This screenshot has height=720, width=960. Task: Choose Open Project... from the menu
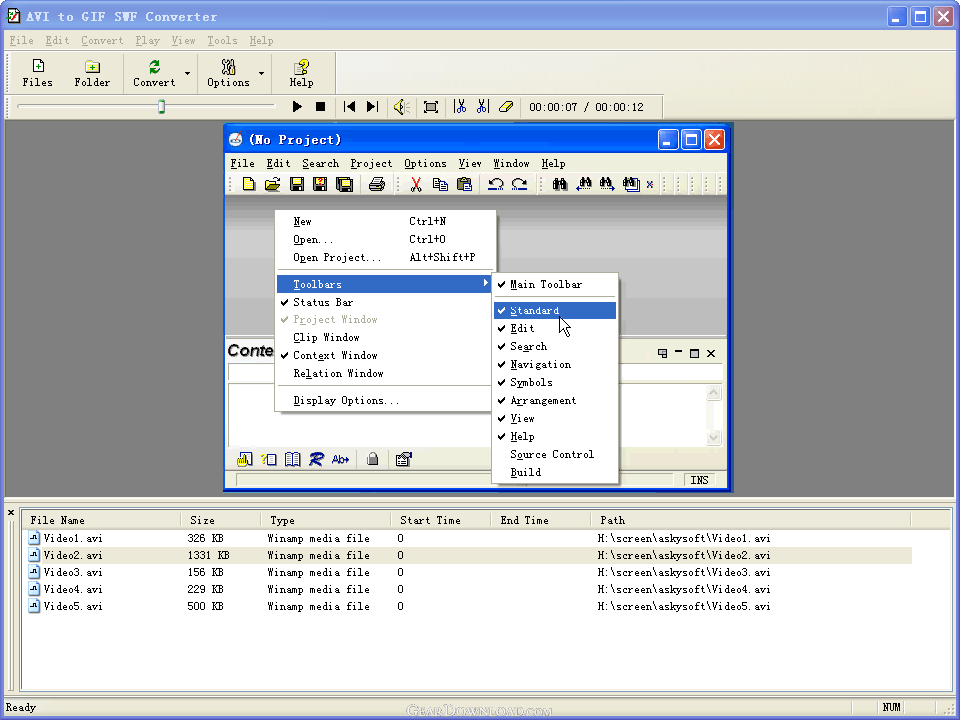pyautogui.click(x=384, y=257)
